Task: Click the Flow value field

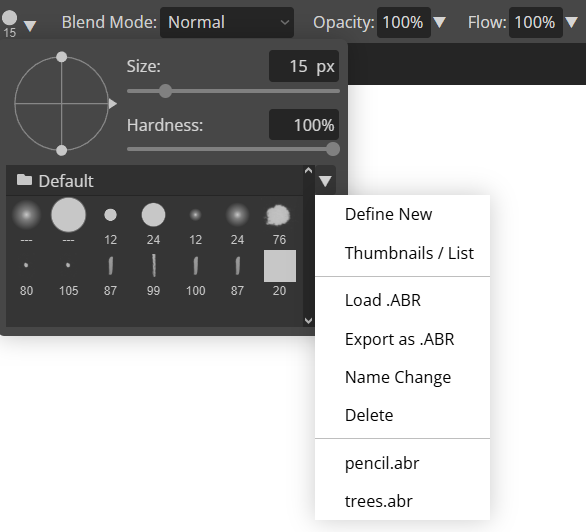Action: click(536, 22)
